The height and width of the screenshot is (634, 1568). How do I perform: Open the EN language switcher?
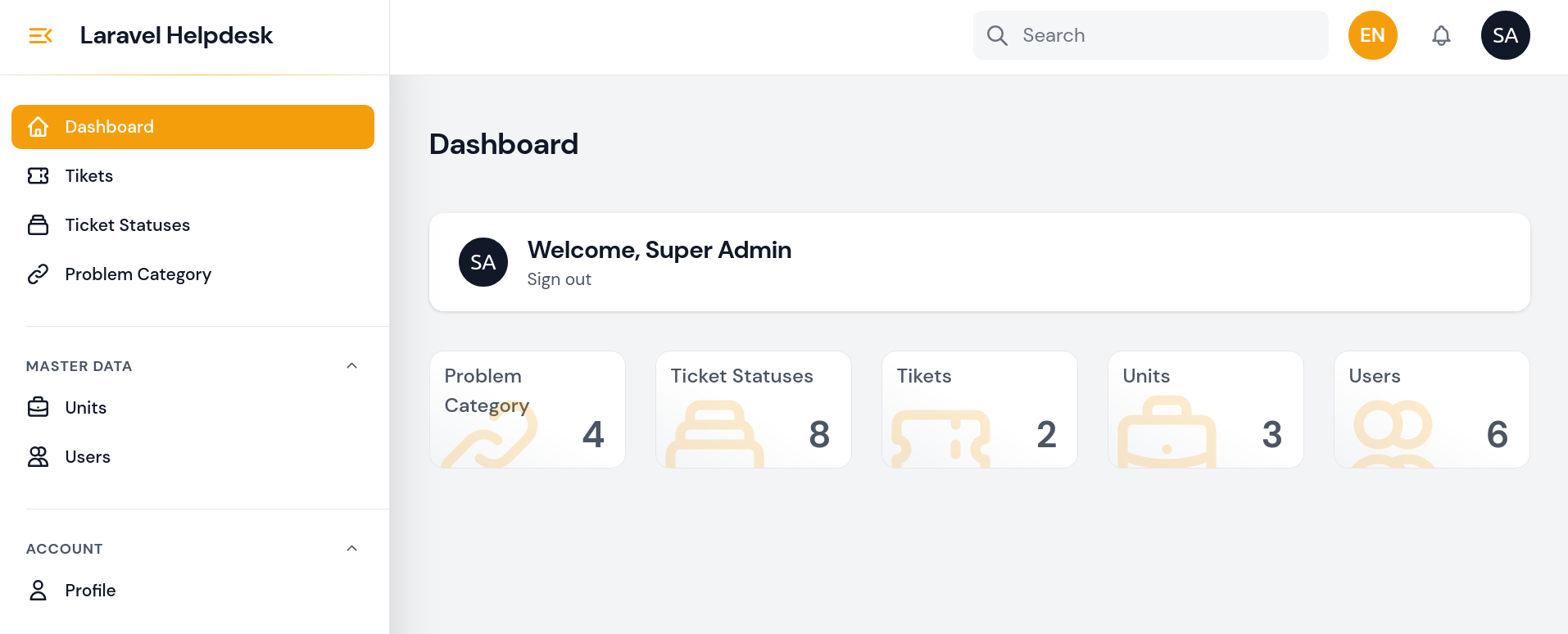coord(1372,35)
